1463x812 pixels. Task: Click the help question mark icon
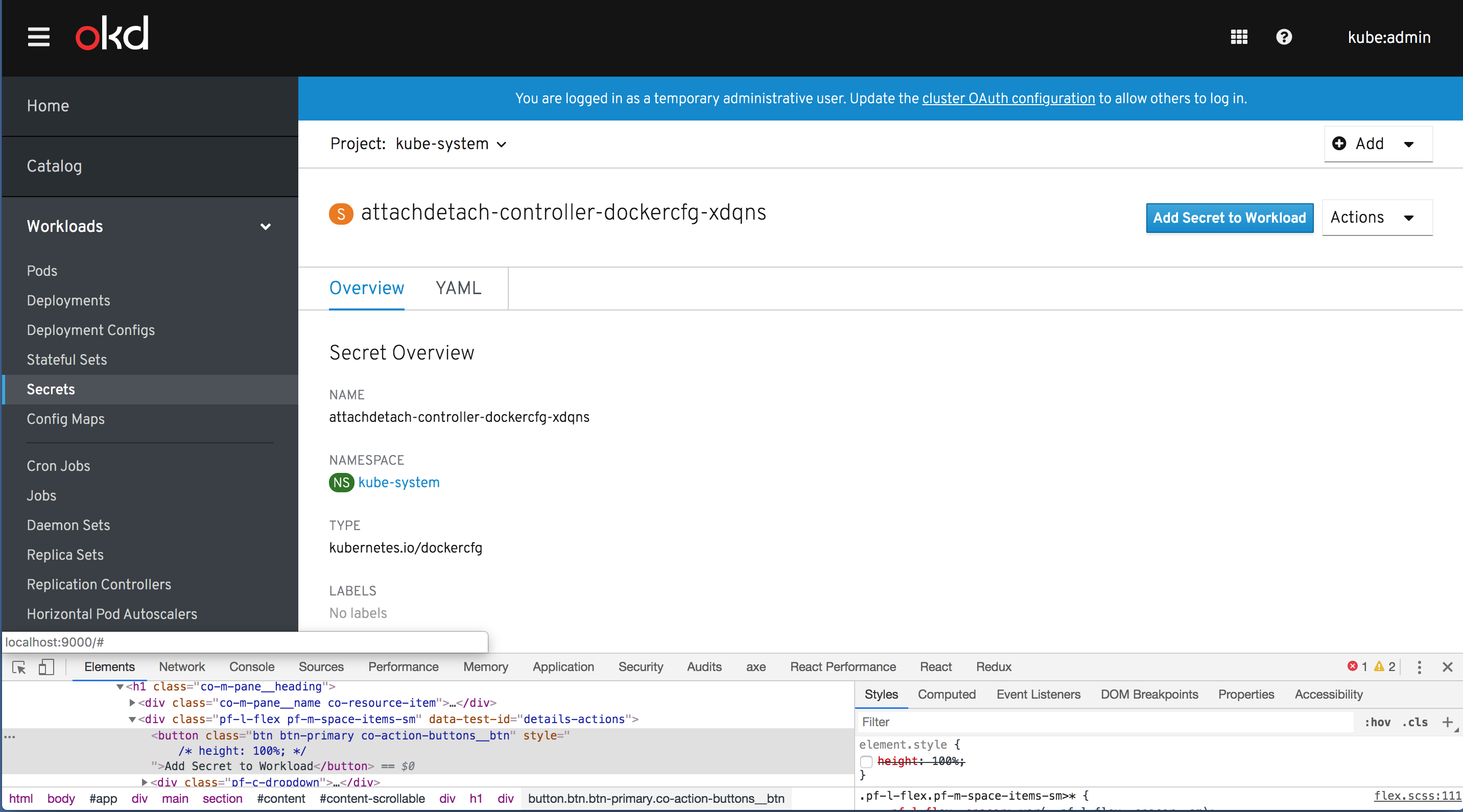coord(1284,37)
